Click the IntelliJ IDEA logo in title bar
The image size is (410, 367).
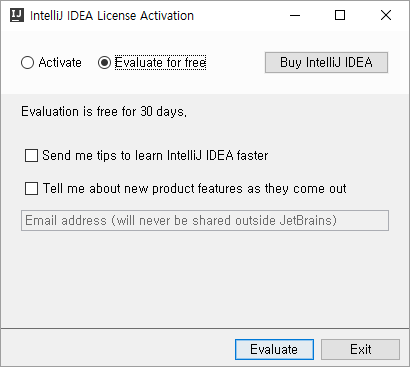[x=17, y=15]
